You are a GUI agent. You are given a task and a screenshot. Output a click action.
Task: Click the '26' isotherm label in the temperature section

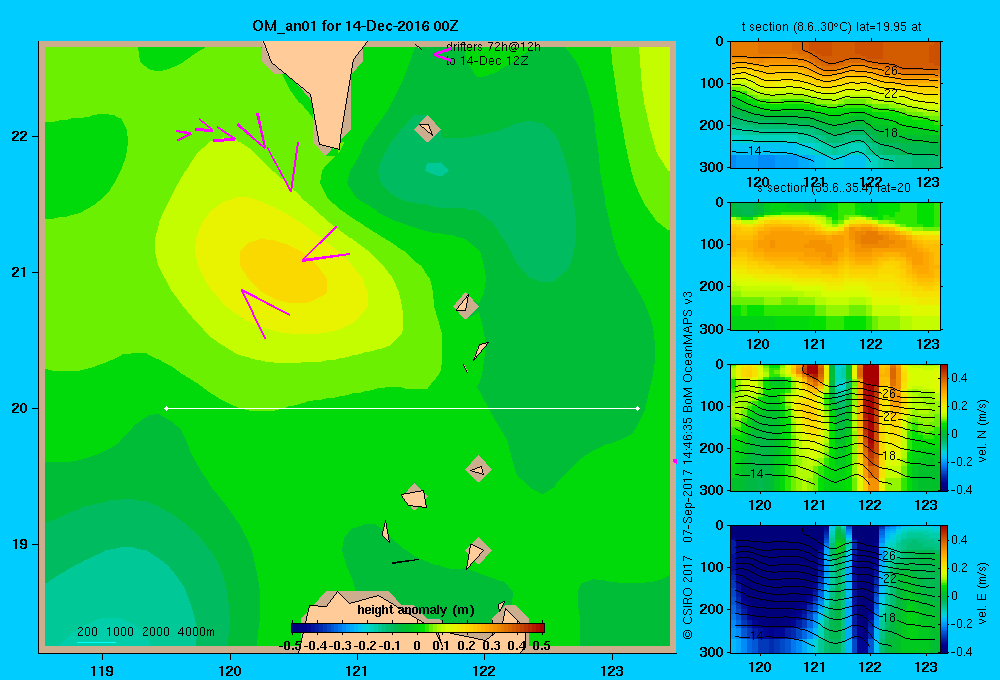[891, 71]
